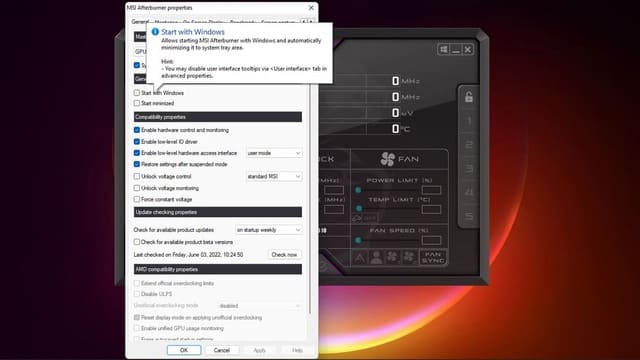Click the 'AMD compatibility properties' section header
Screen dimensions: 640x360
[218, 269]
